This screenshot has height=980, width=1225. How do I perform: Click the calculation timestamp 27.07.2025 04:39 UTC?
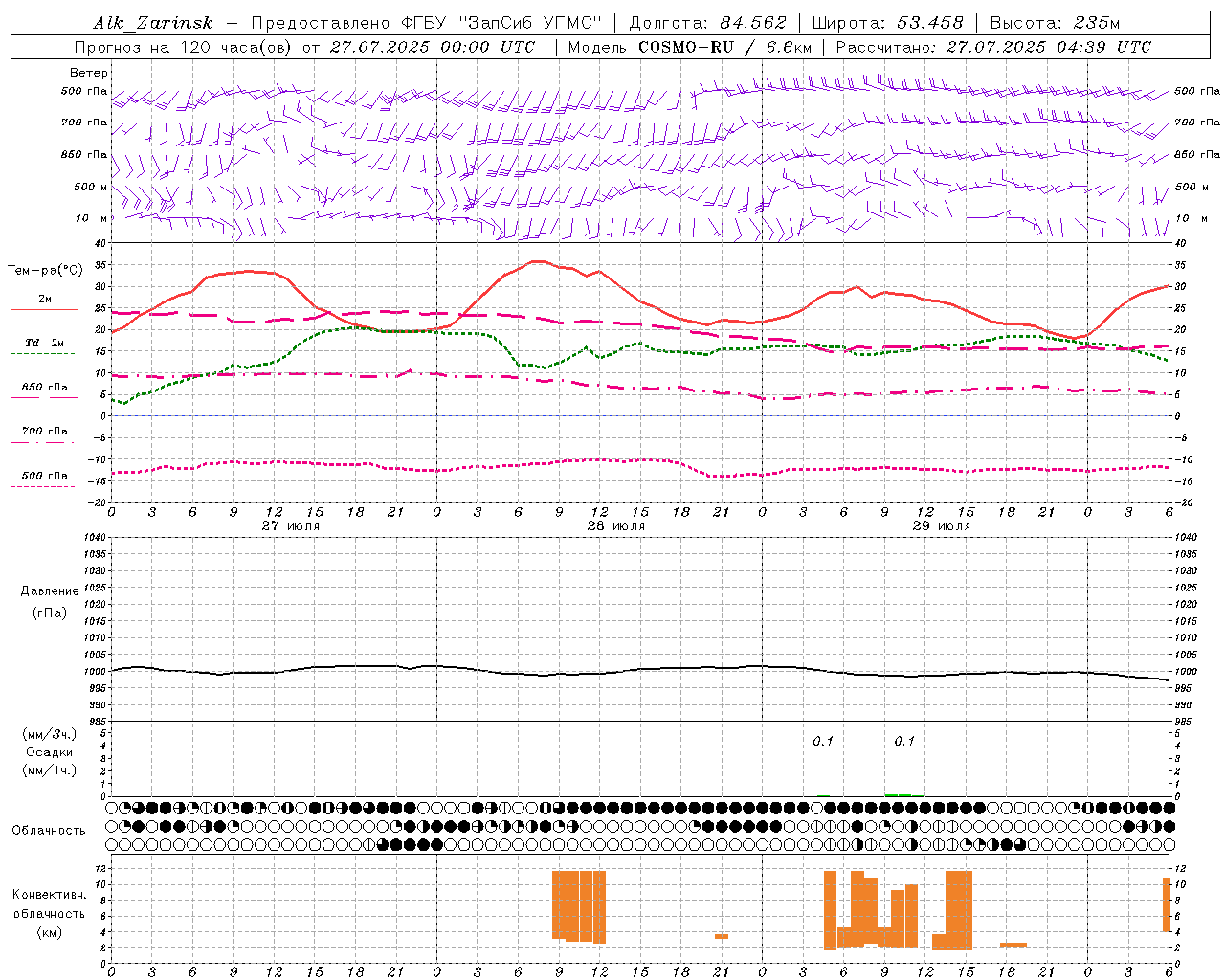pos(1049,47)
